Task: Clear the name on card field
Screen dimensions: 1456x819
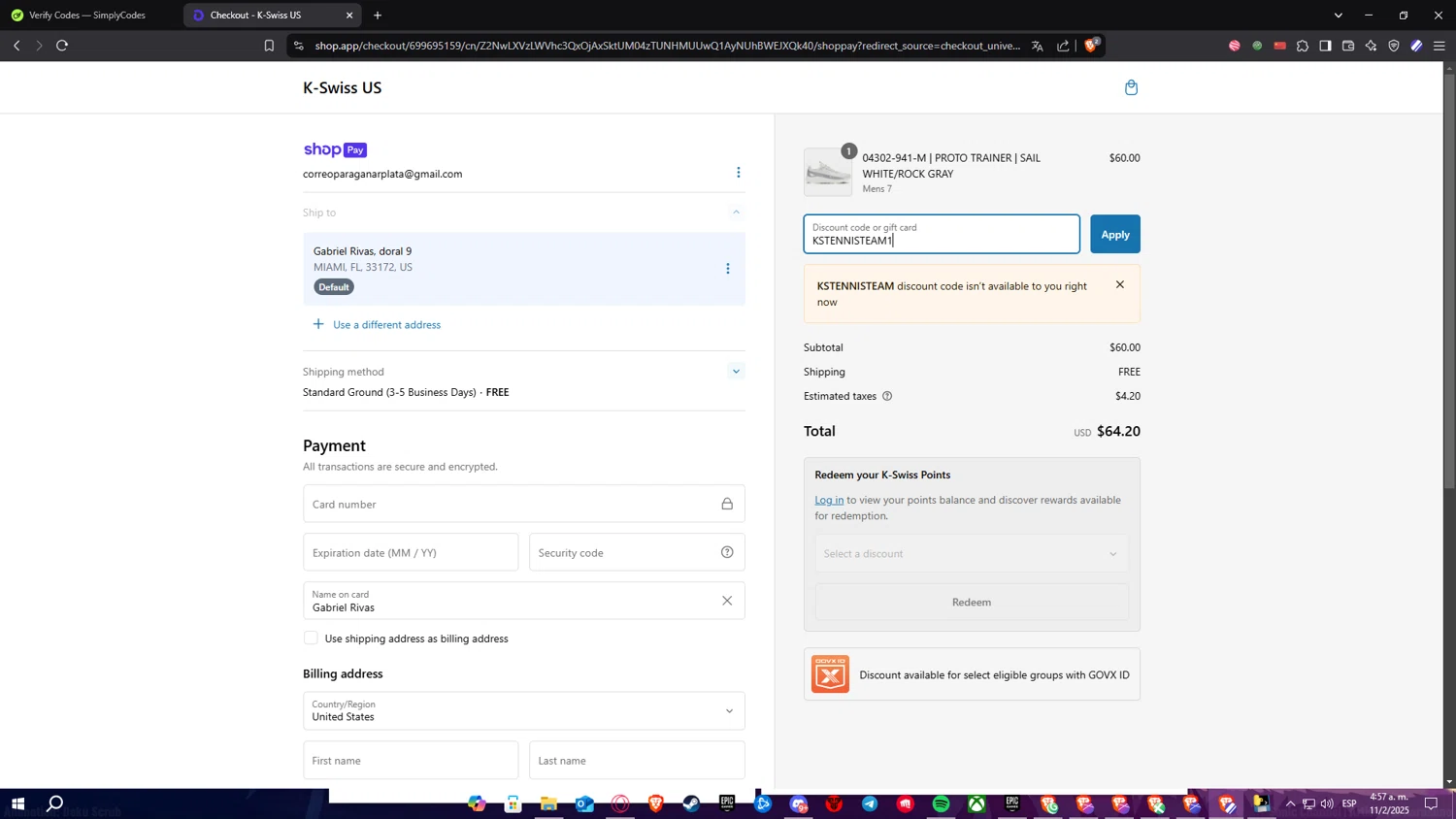Action: 727,601
